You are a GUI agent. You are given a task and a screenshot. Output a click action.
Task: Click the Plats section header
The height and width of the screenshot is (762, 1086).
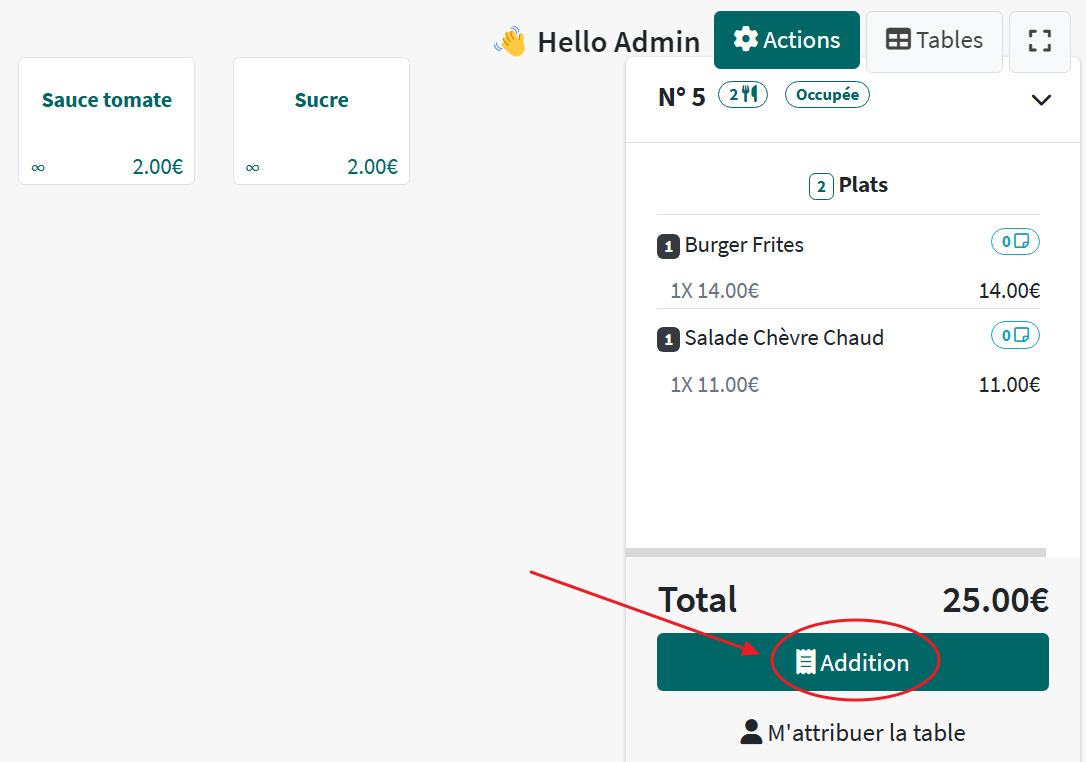863,185
